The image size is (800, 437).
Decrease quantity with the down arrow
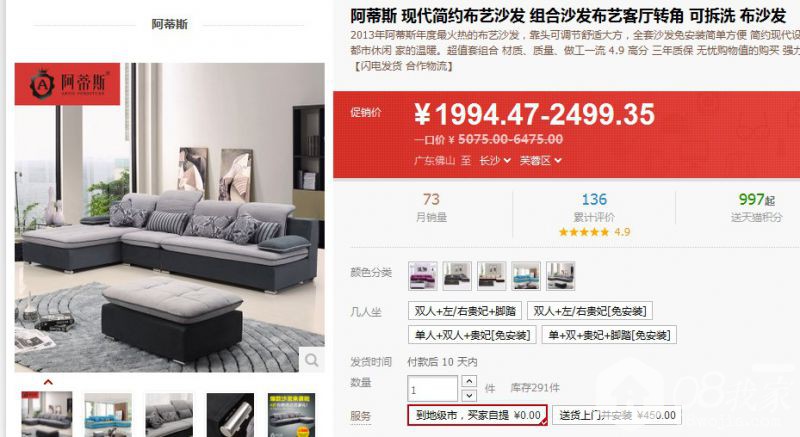[469, 395]
